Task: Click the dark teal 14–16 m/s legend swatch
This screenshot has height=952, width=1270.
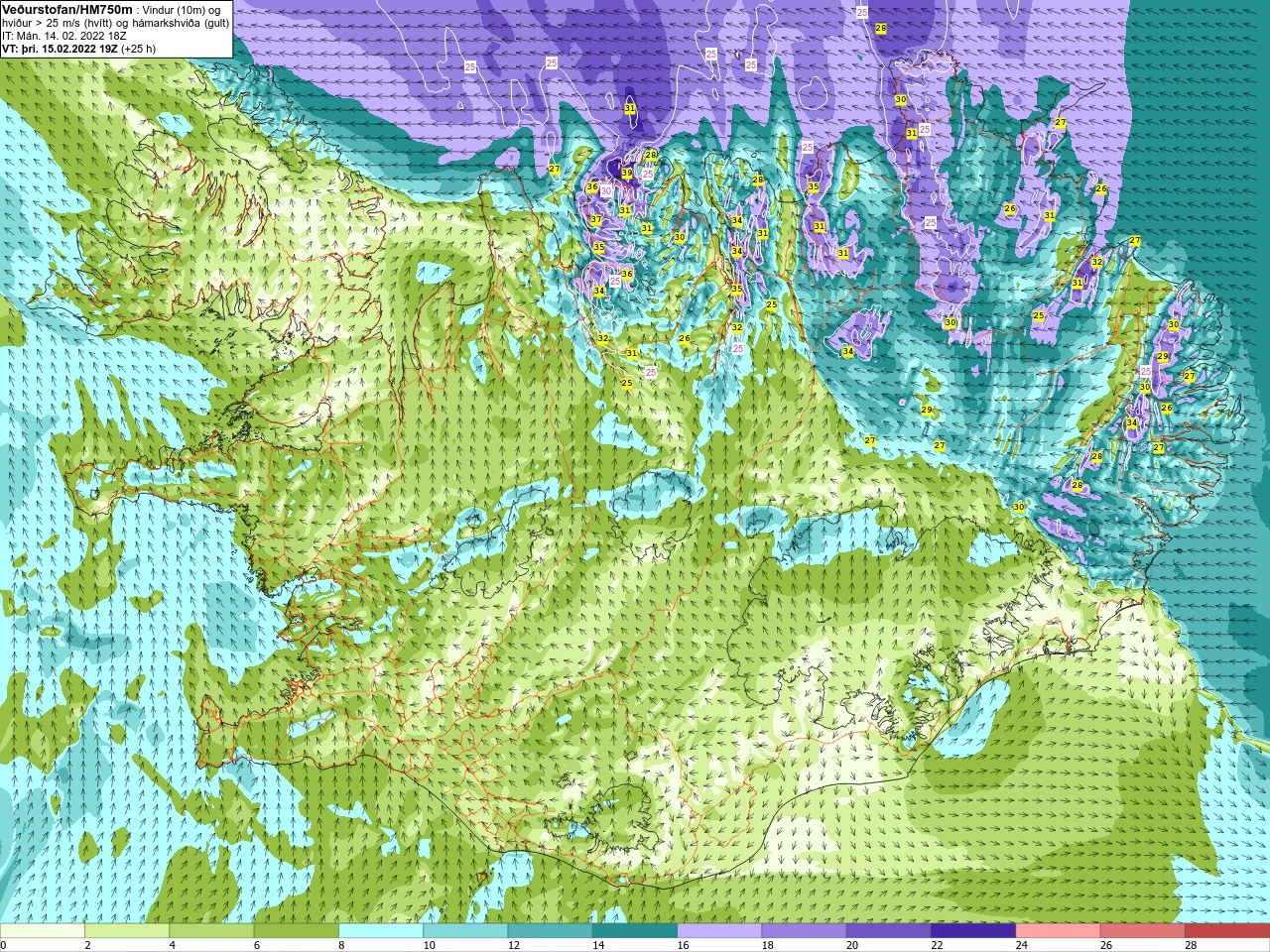Action: click(x=635, y=930)
